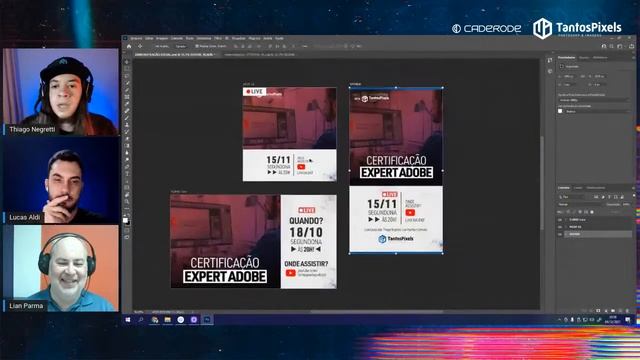
Task: Click the delete layer trash icon
Action: 627,311
